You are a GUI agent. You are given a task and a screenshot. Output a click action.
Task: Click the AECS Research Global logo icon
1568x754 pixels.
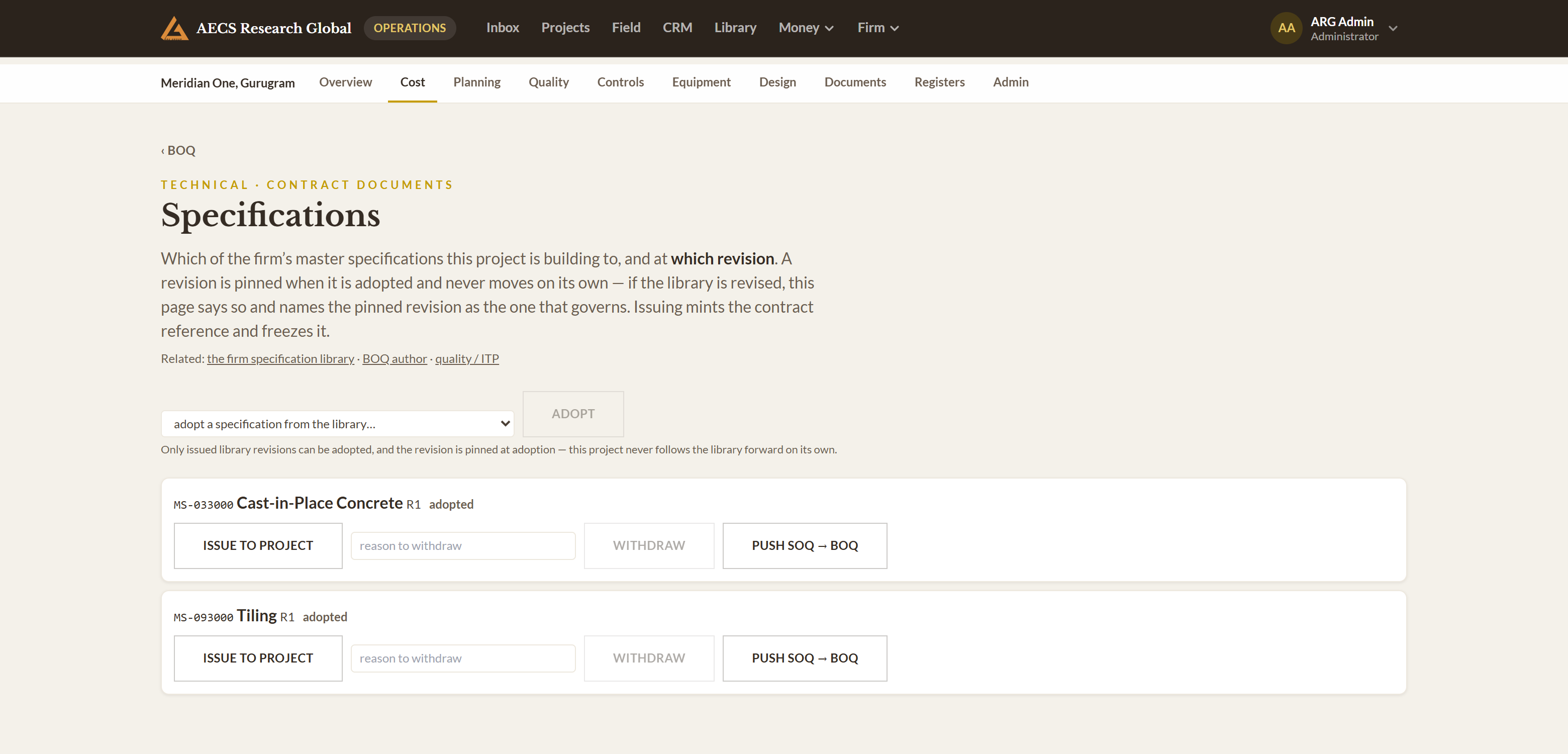(174, 28)
